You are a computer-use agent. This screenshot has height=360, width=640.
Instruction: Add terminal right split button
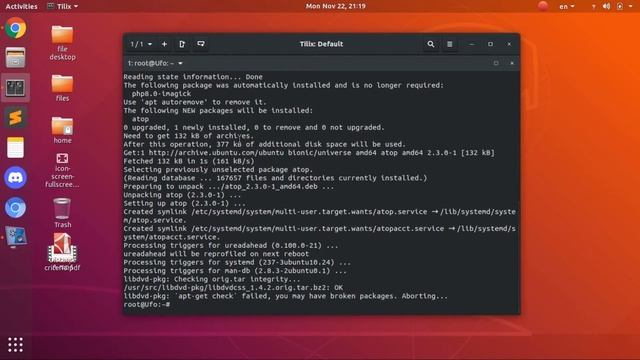pyautogui.click(x=182, y=44)
